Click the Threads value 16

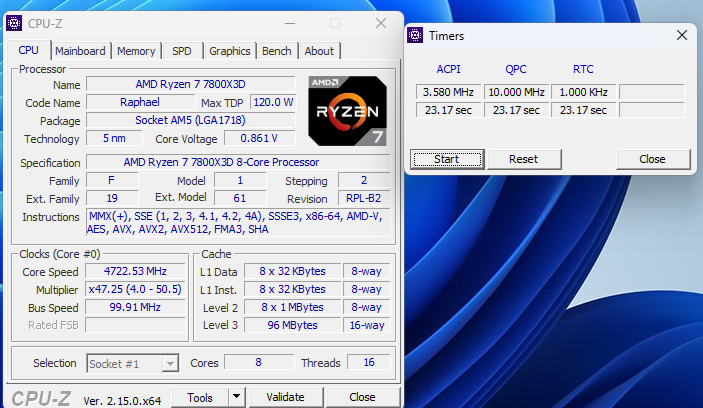click(369, 362)
